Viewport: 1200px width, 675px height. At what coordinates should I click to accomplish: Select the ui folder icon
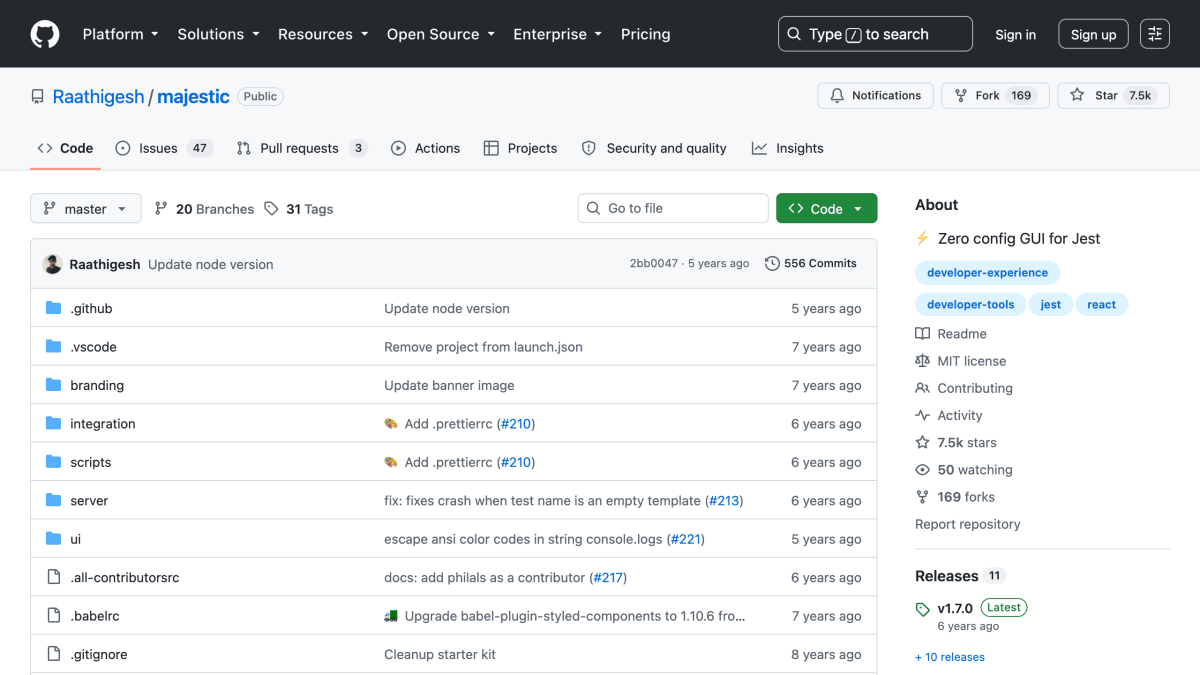point(54,539)
